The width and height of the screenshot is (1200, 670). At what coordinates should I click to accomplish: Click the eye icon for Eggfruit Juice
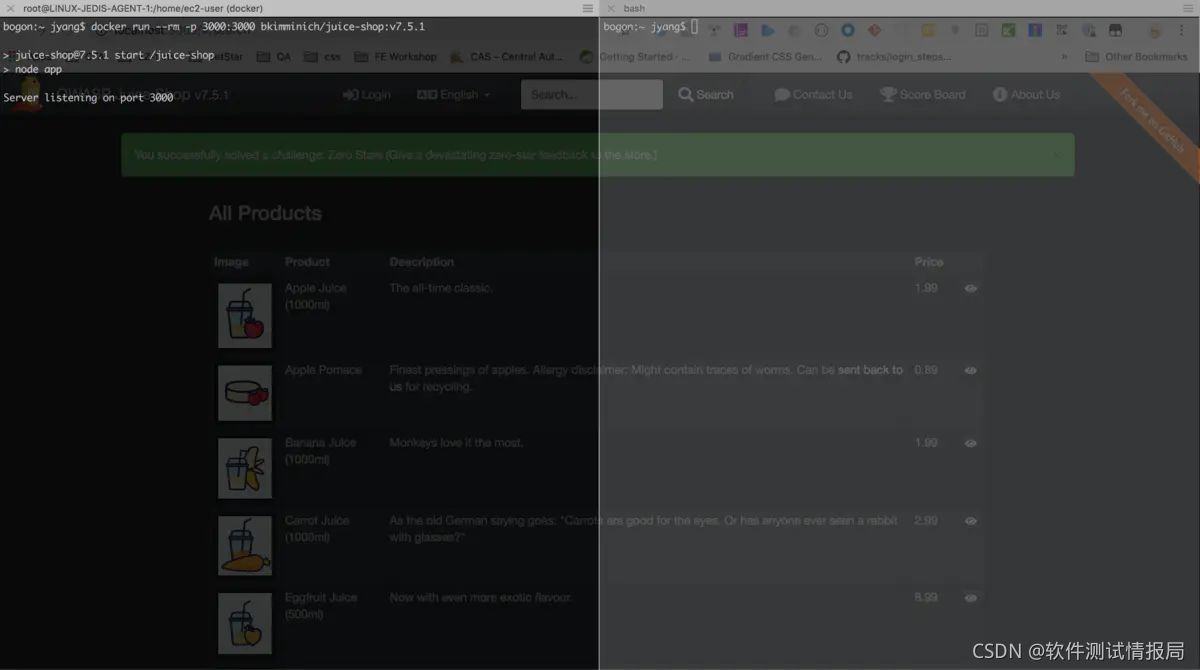(x=970, y=597)
